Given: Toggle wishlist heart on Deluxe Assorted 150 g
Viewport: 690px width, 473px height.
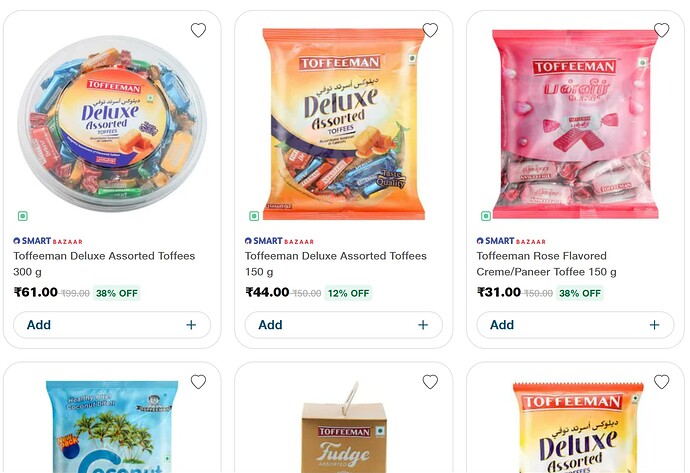Looking at the screenshot, I should tap(430, 30).
